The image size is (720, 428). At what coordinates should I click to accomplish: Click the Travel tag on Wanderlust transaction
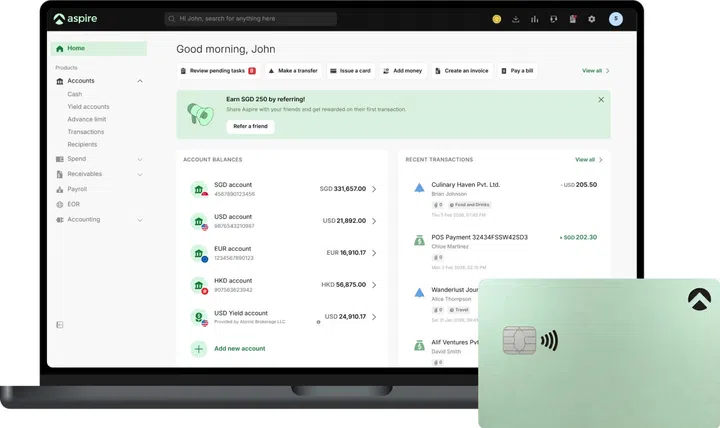coord(459,310)
